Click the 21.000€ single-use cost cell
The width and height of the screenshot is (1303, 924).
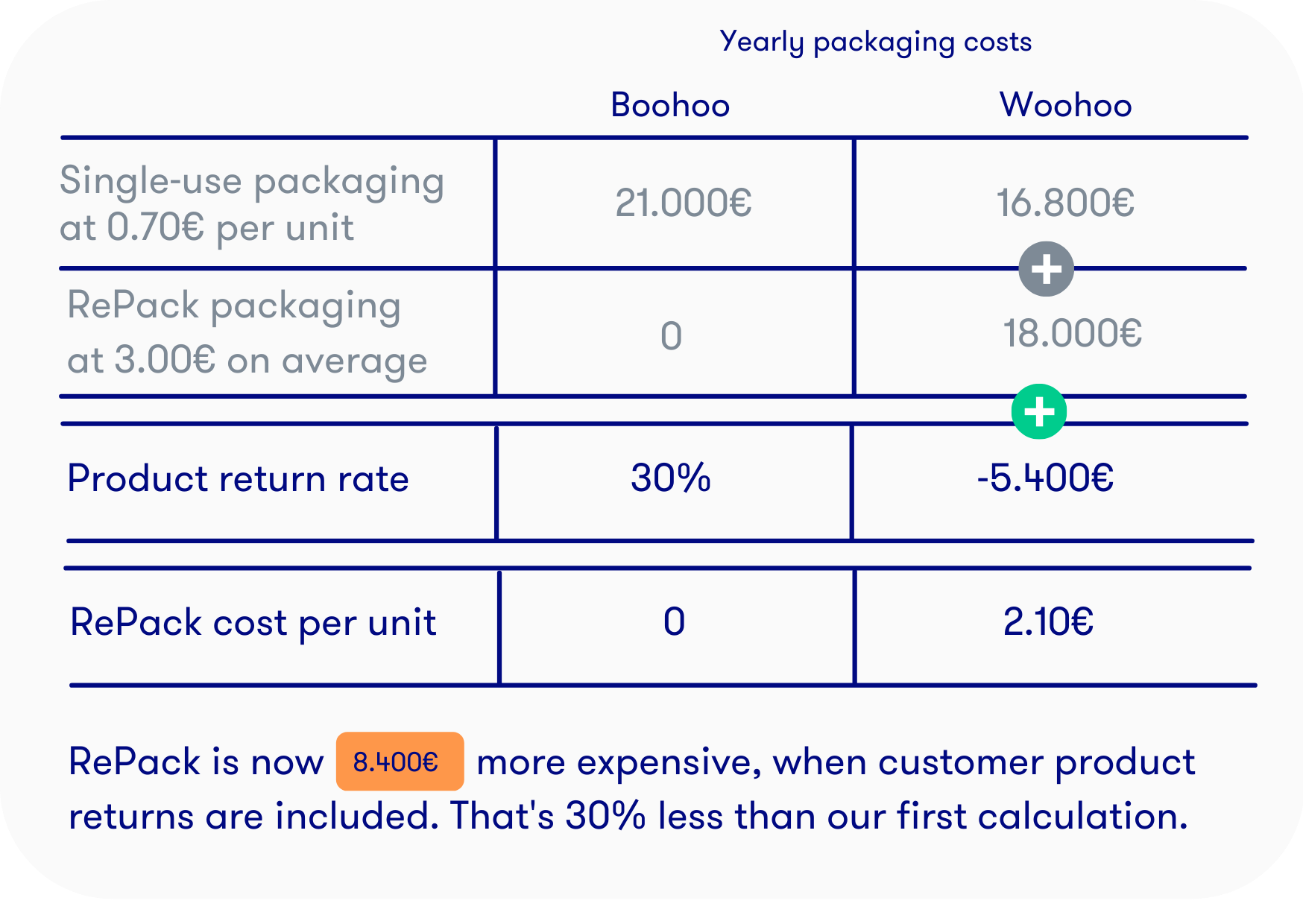point(684,203)
